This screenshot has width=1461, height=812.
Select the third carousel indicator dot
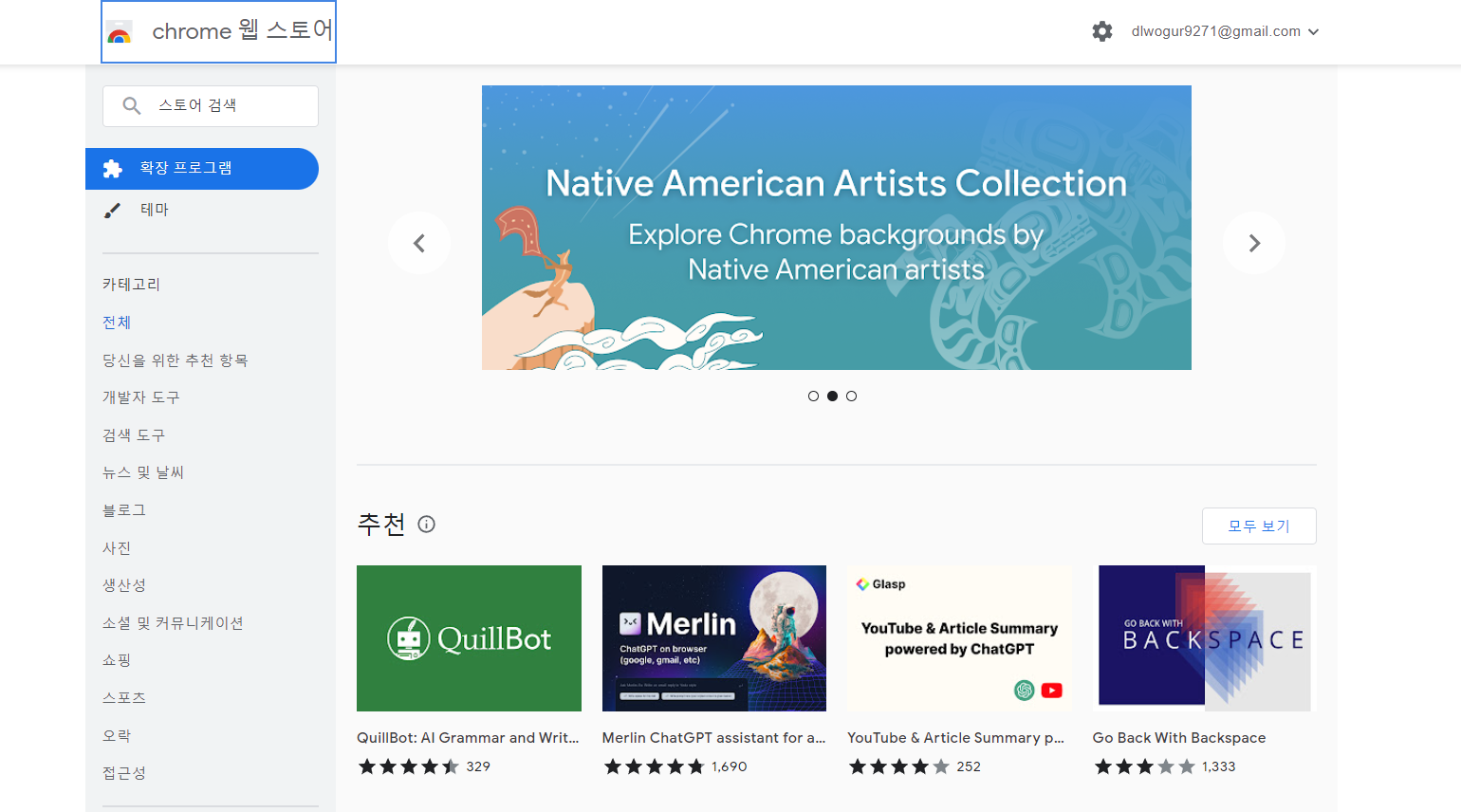point(851,397)
